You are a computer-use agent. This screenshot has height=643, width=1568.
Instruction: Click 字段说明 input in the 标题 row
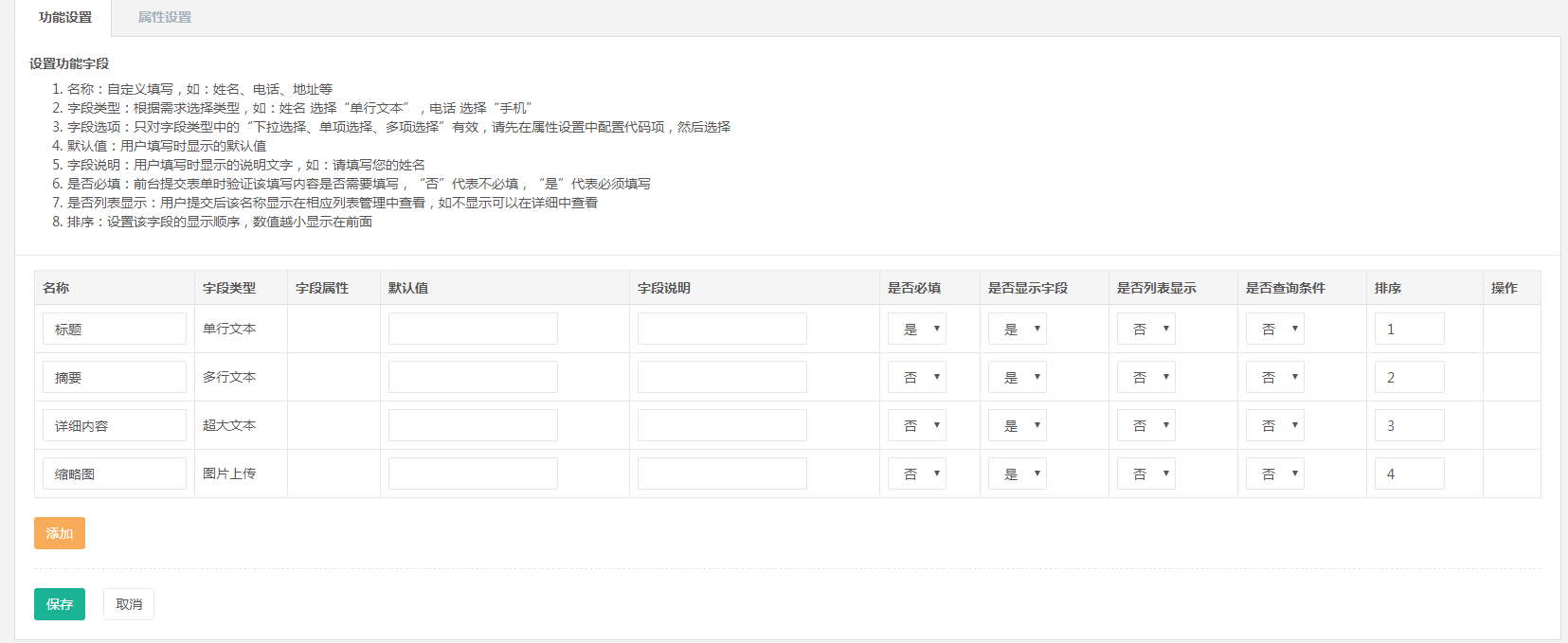pyautogui.click(x=722, y=329)
